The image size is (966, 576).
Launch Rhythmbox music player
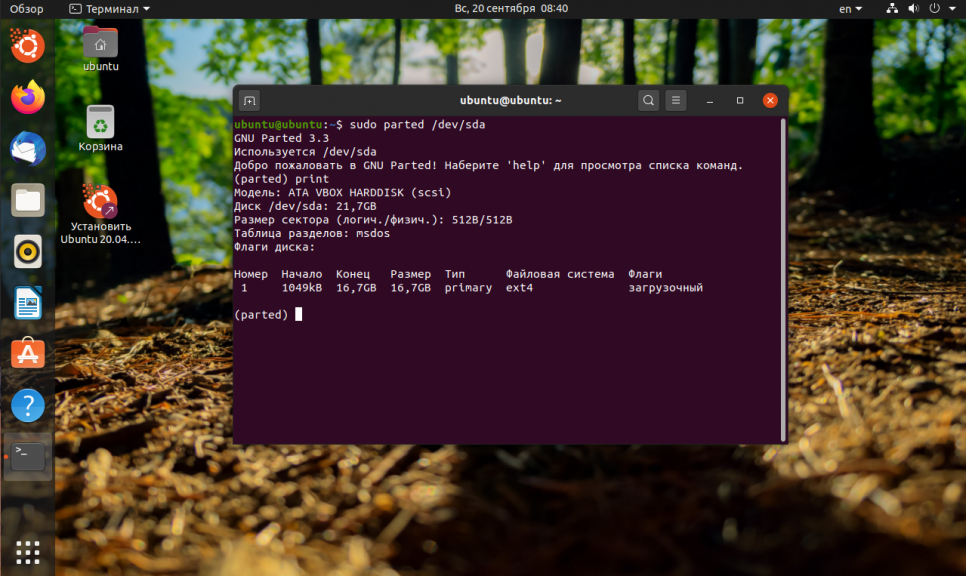28,251
